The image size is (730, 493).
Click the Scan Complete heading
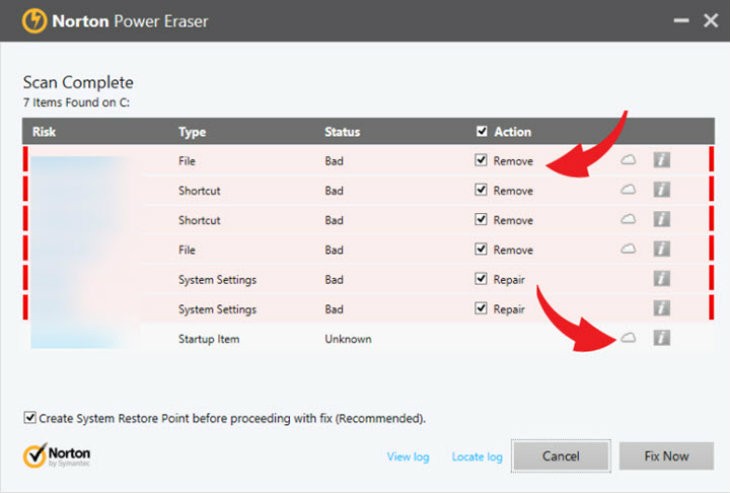[x=78, y=82]
